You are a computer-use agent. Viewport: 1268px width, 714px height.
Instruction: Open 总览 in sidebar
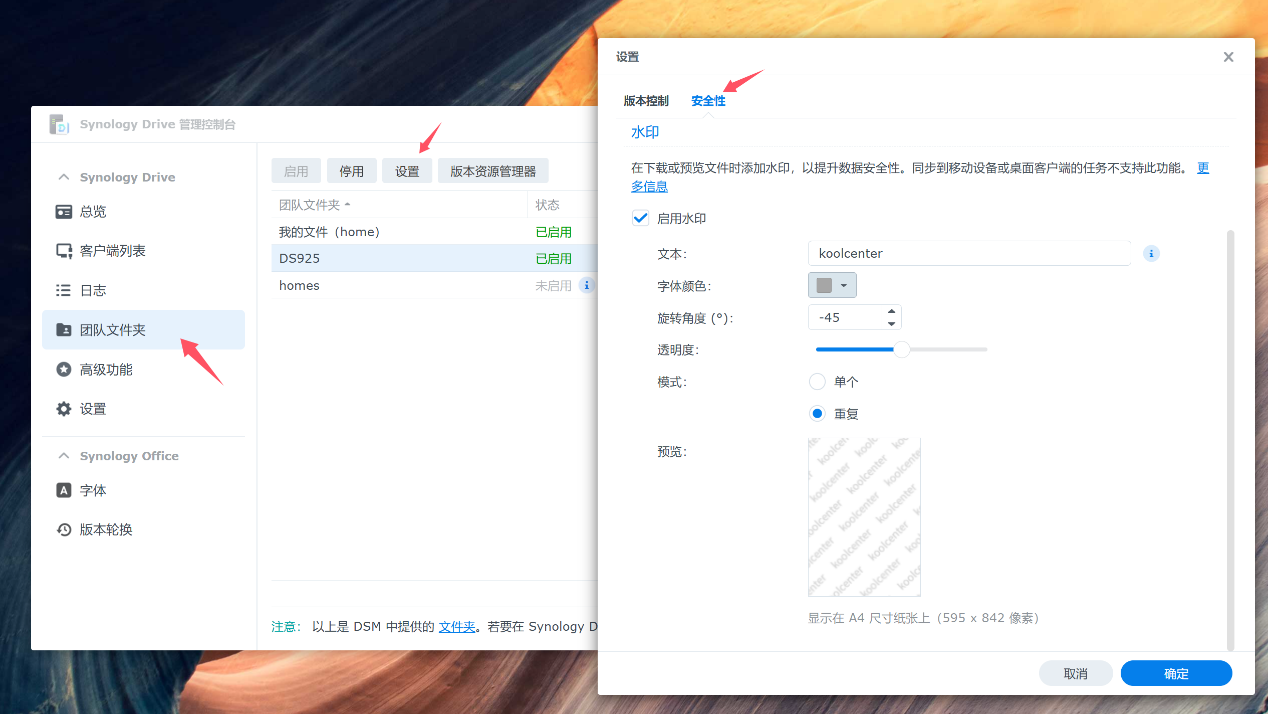click(x=143, y=212)
